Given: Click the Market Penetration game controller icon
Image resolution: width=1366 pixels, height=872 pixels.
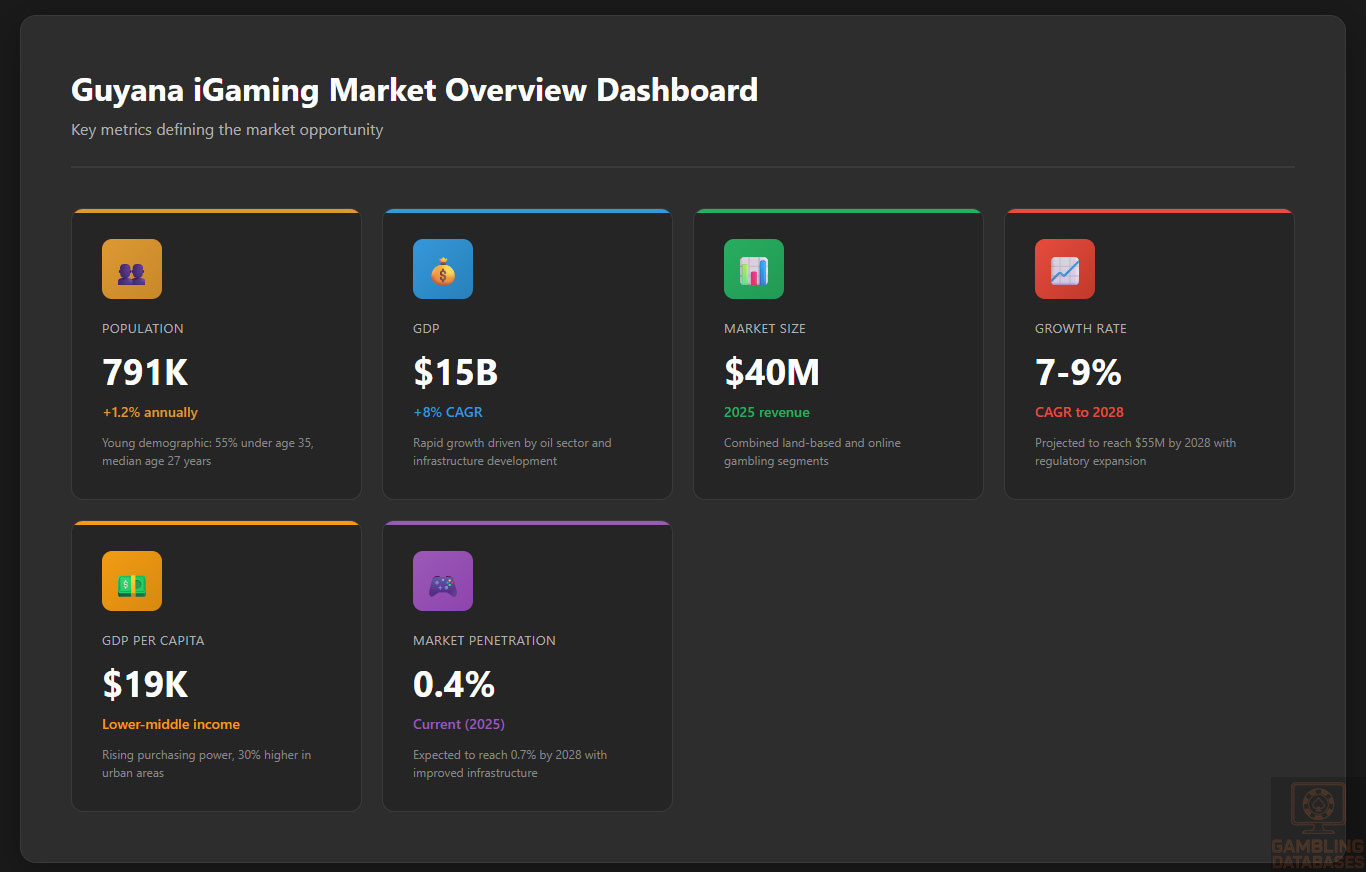Looking at the screenshot, I should pyautogui.click(x=443, y=581).
